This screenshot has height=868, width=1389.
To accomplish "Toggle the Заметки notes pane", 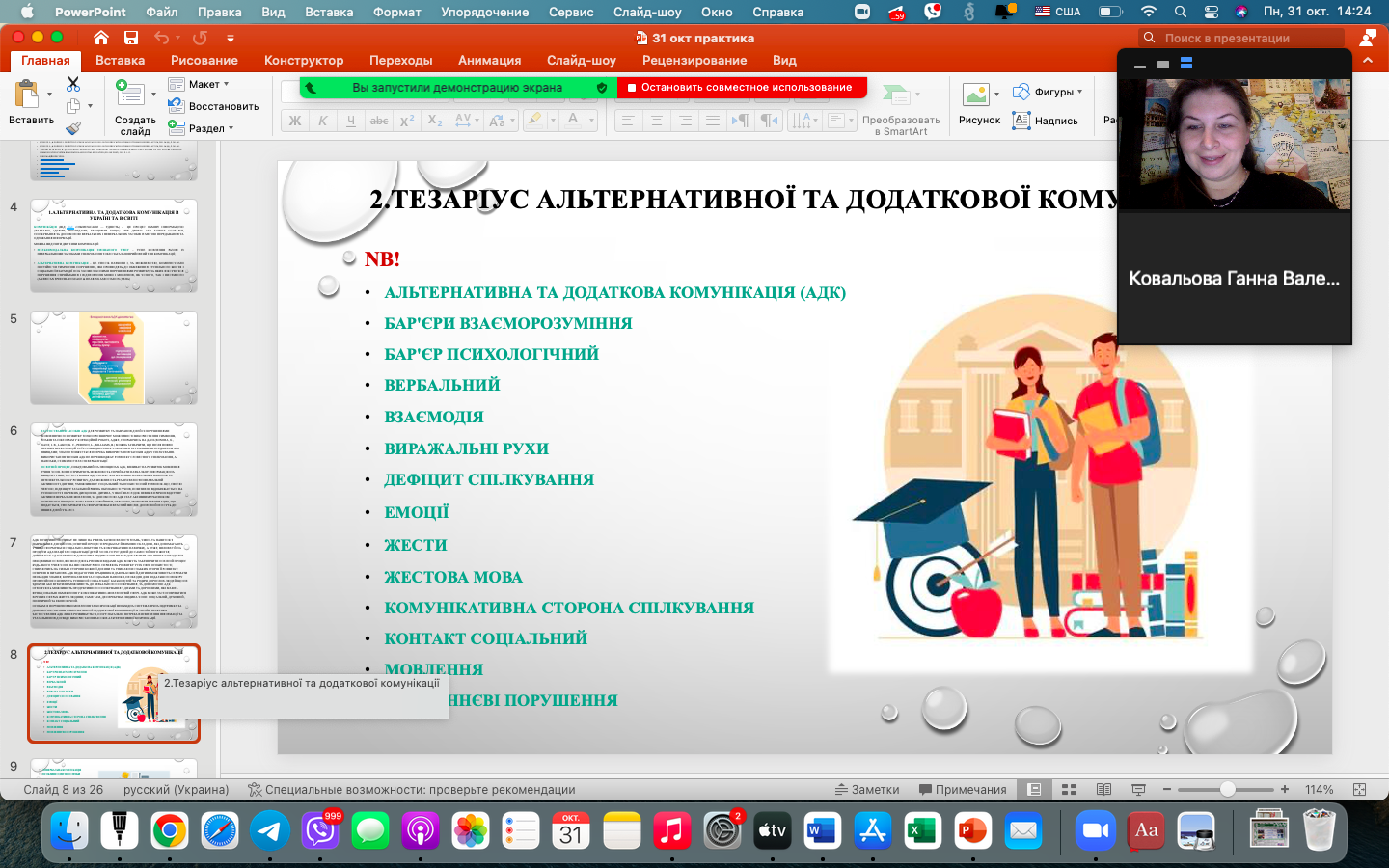I will click(x=867, y=789).
